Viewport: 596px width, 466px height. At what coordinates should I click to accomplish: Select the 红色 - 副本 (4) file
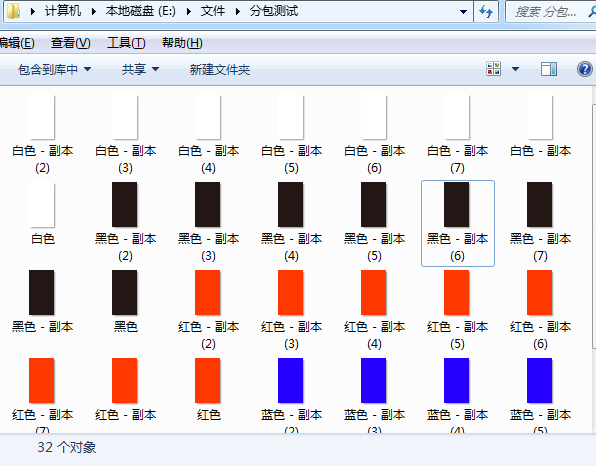pyautogui.click(x=374, y=311)
